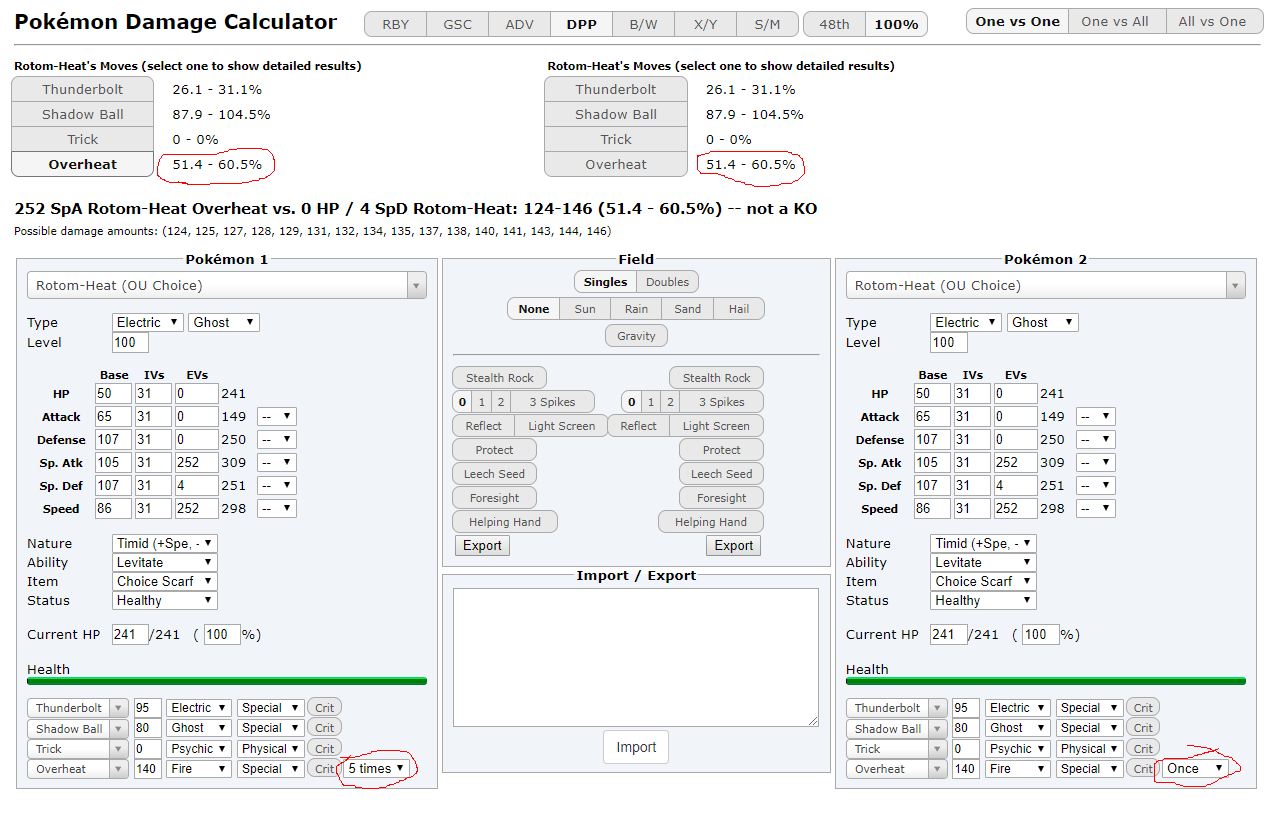Open the ADV generation tab

pyautogui.click(x=519, y=24)
